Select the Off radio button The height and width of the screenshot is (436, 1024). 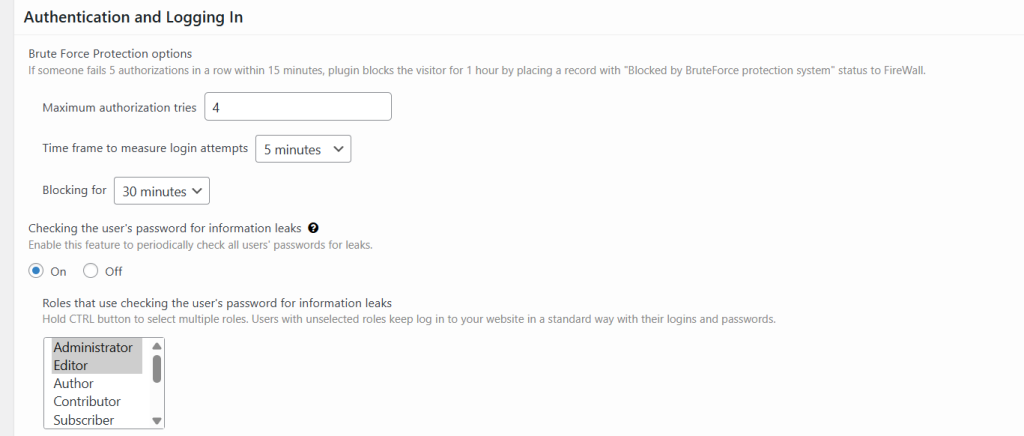[x=91, y=271]
